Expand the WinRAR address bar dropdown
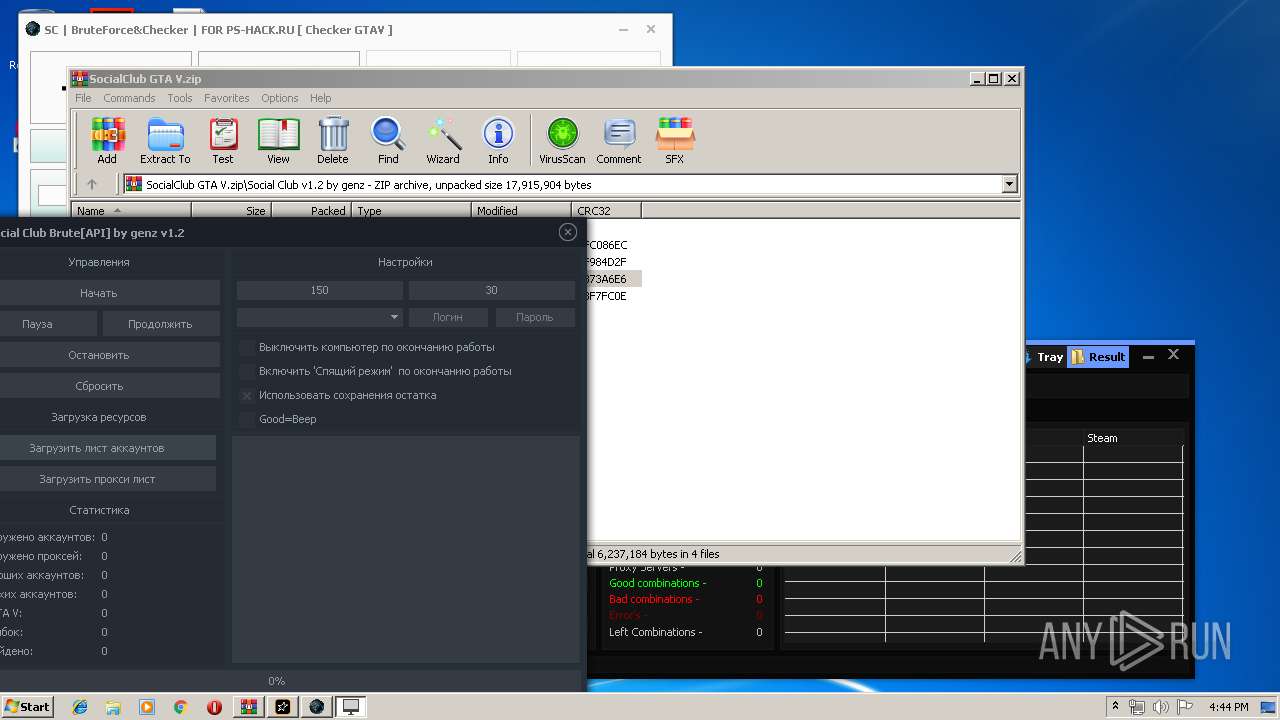Viewport: 1280px width, 720px height. (x=1009, y=184)
